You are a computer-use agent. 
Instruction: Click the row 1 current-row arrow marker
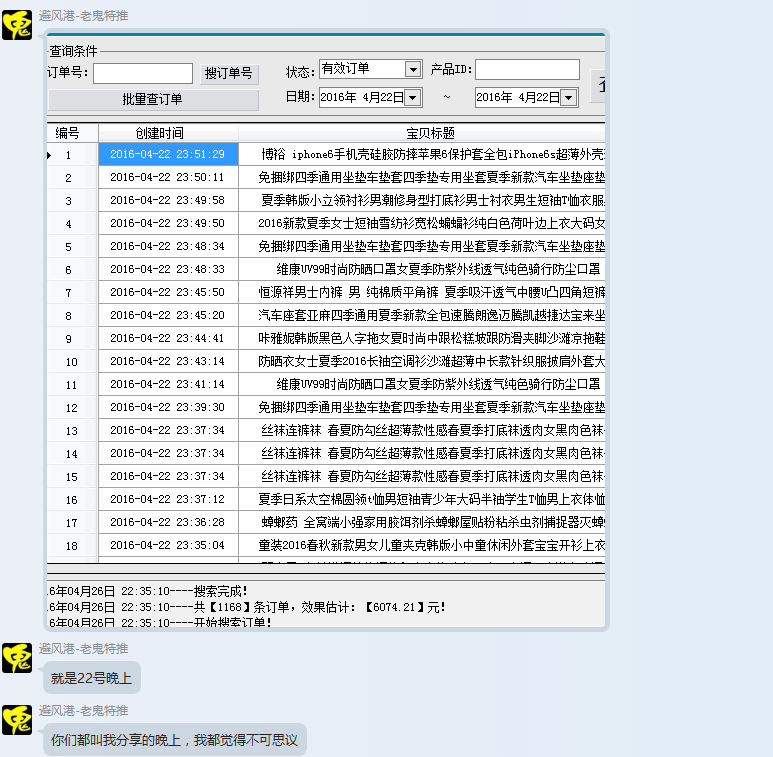[x=50, y=155]
